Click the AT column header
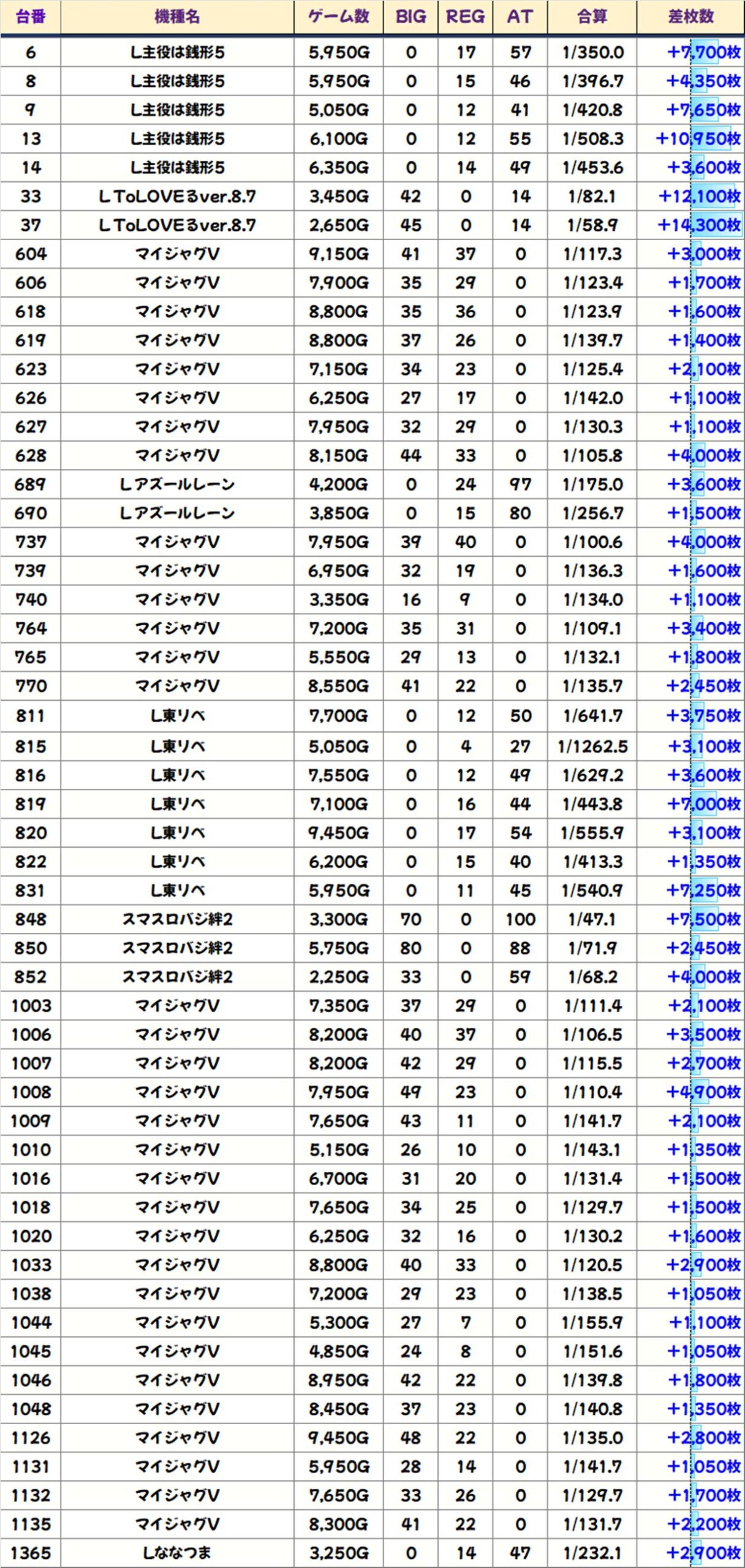Screen dimensions: 745x1568 coord(520,17)
